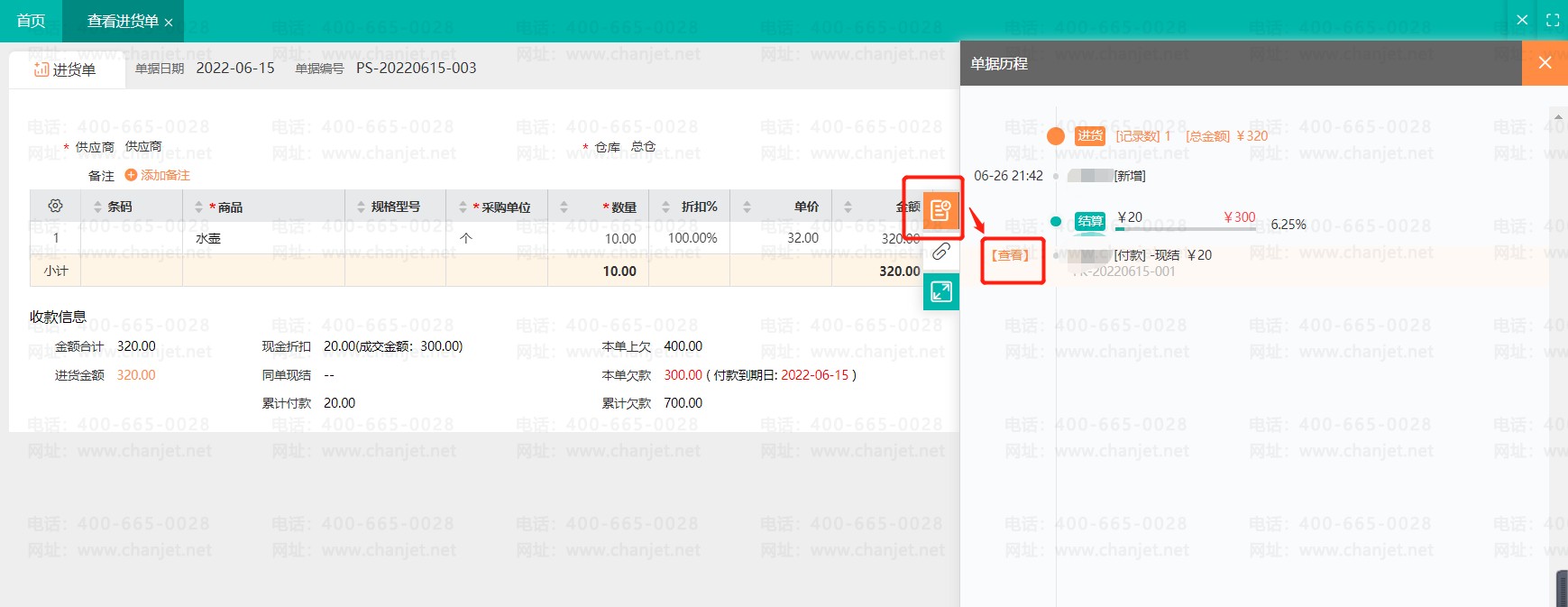The image size is (1568, 607).
Task: Click the unit cell 个
Action: (x=466, y=238)
